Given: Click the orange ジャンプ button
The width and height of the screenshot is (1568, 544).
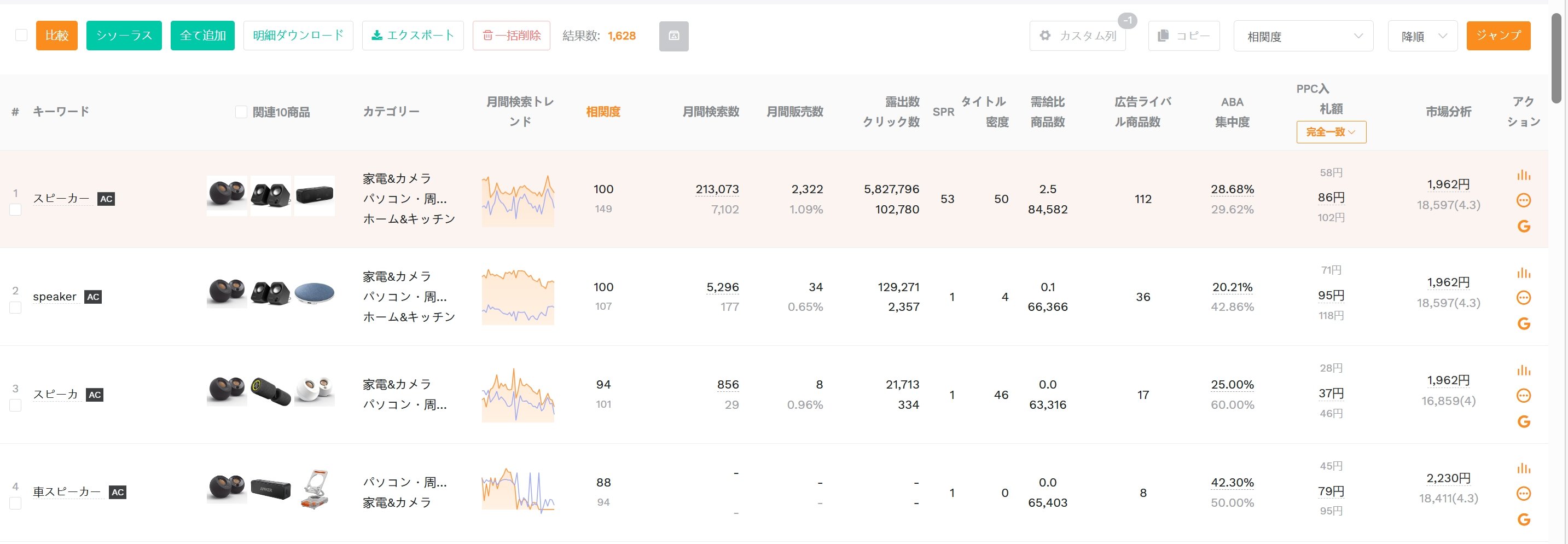Looking at the screenshot, I should [x=1499, y=36].
